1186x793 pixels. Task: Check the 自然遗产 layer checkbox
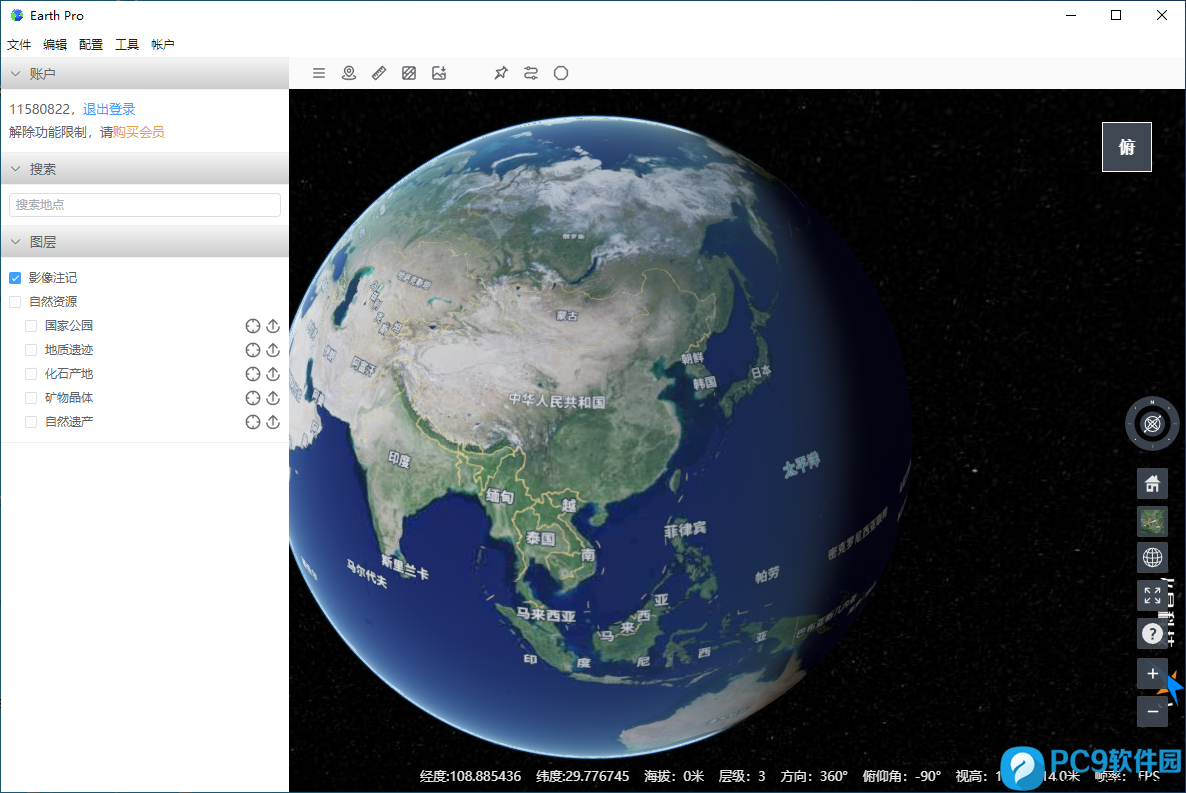click(x=31, y=422)
